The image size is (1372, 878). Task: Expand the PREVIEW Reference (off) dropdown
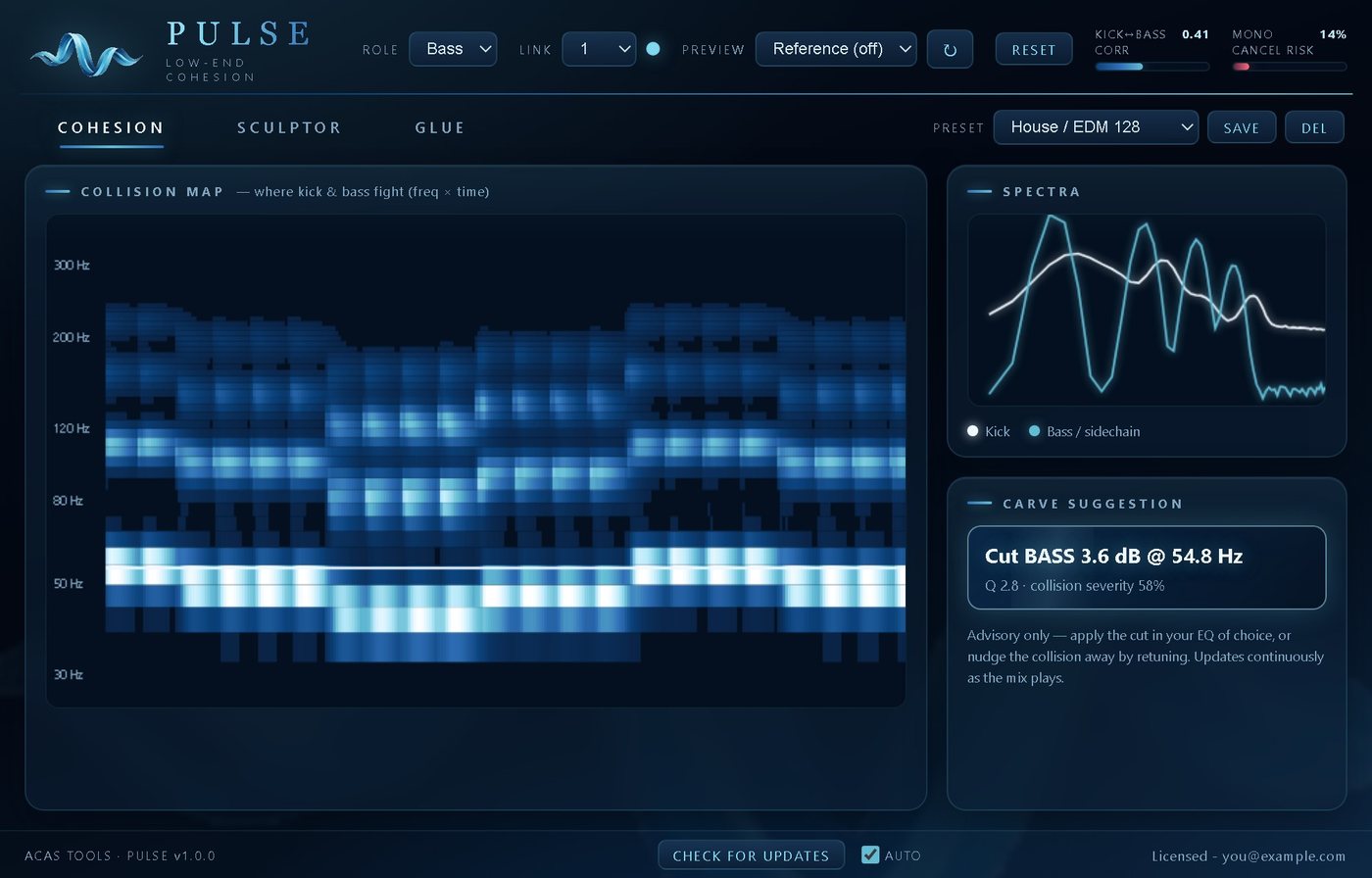coord(836,49)
